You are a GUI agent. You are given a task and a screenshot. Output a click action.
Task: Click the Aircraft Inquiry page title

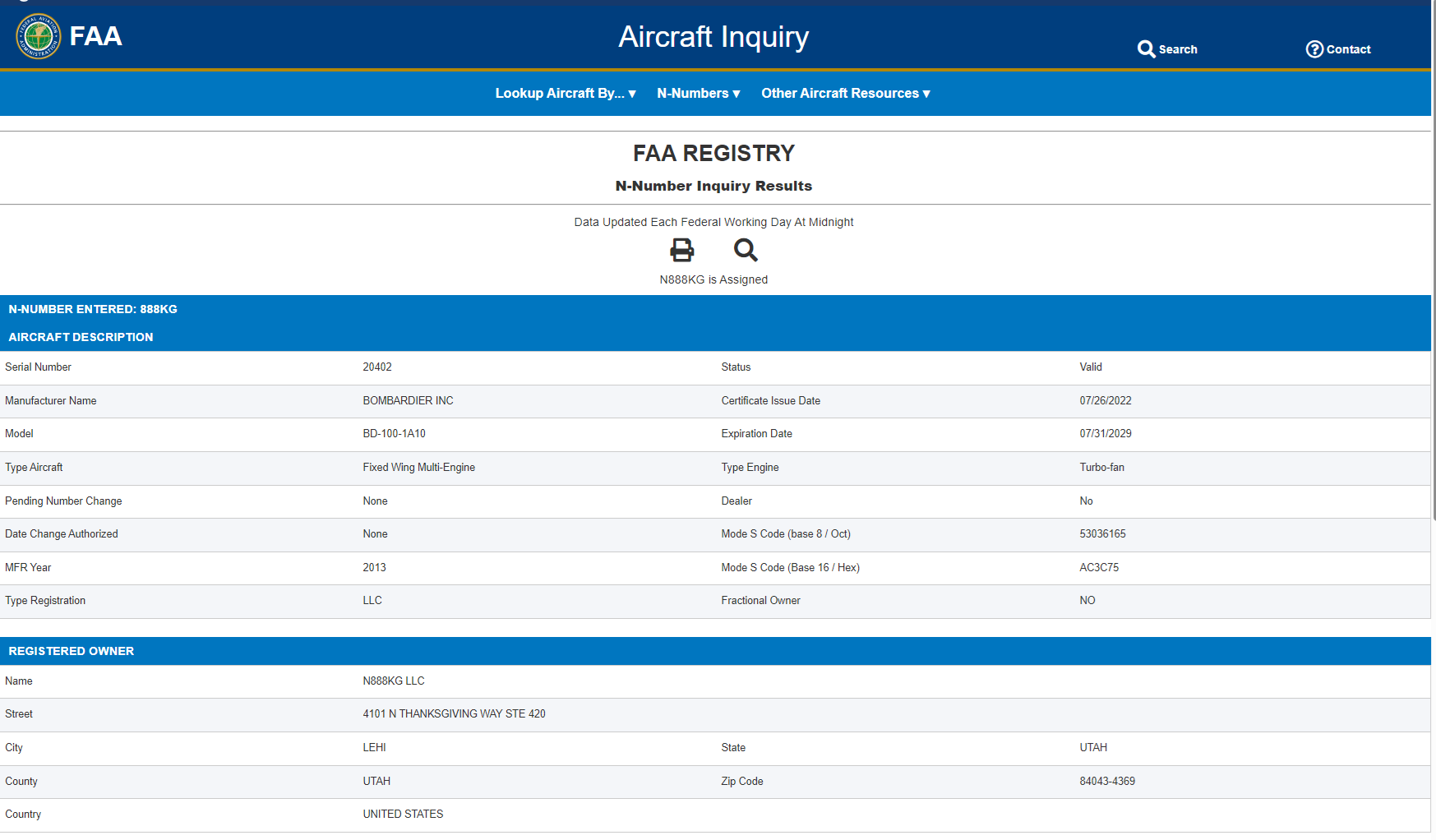[713, 37]
